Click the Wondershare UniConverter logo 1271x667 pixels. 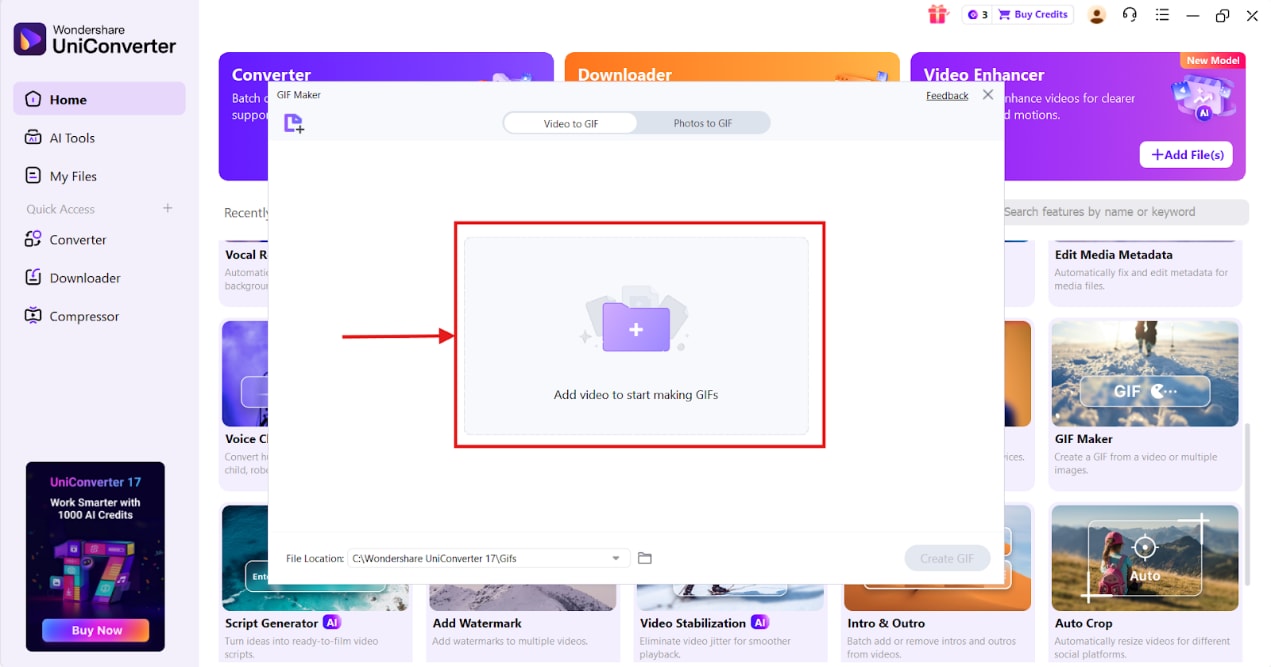[x=95, y=39]
